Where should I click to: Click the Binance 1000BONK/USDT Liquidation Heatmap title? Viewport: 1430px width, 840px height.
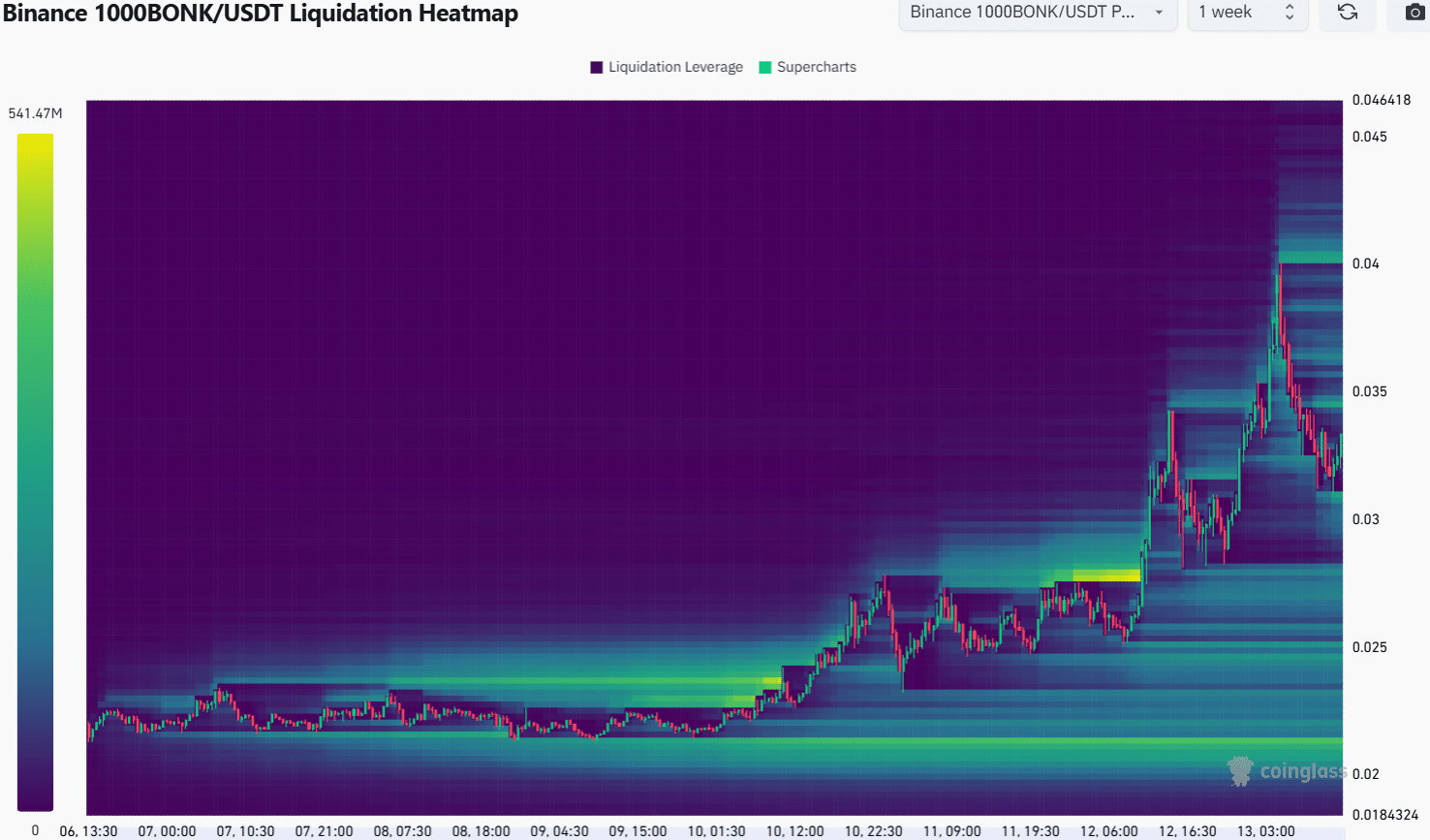click(x=260, y=14)
